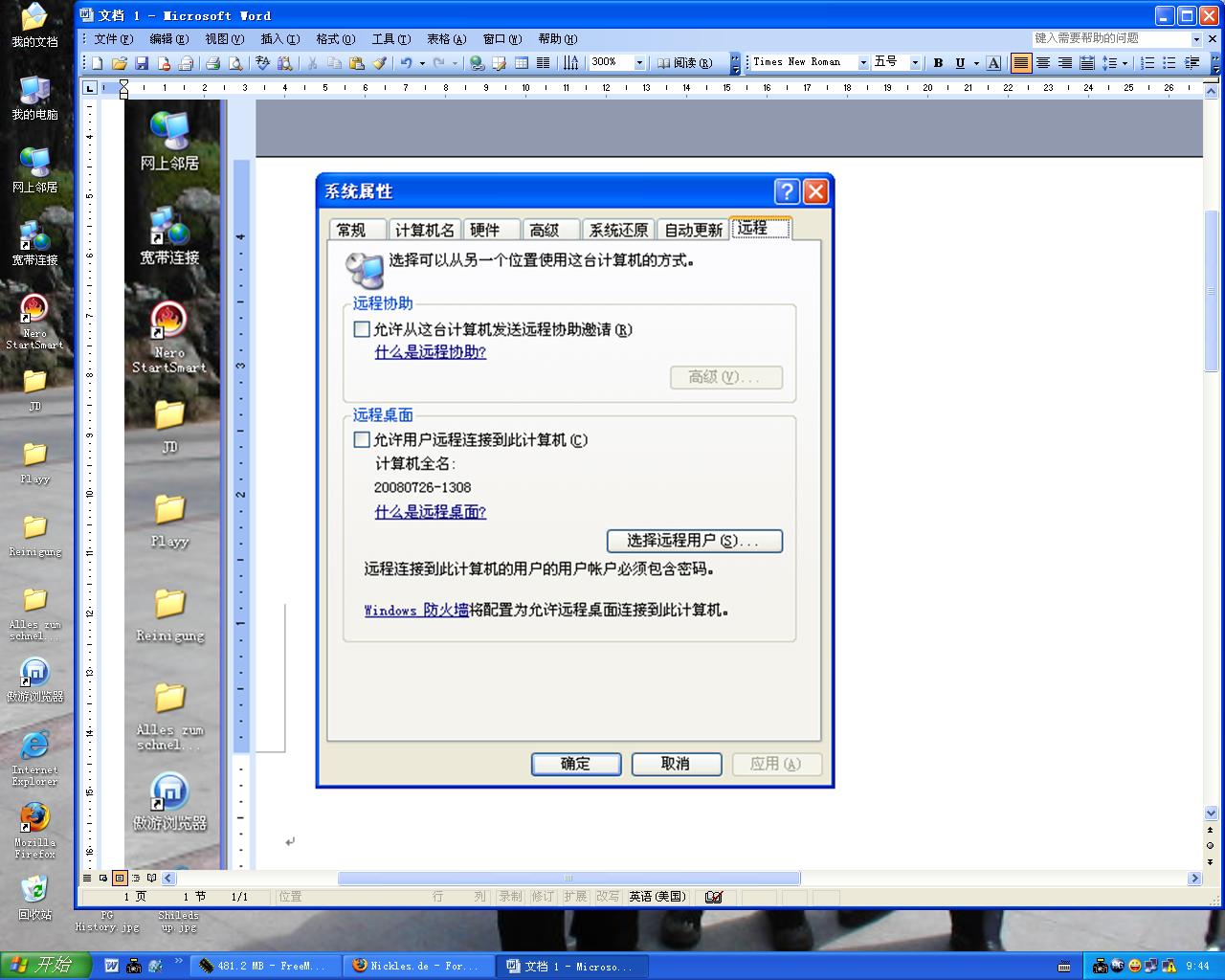Open the zoom 300% dropdown
The image size is (1225, 980).
point(639,63)
